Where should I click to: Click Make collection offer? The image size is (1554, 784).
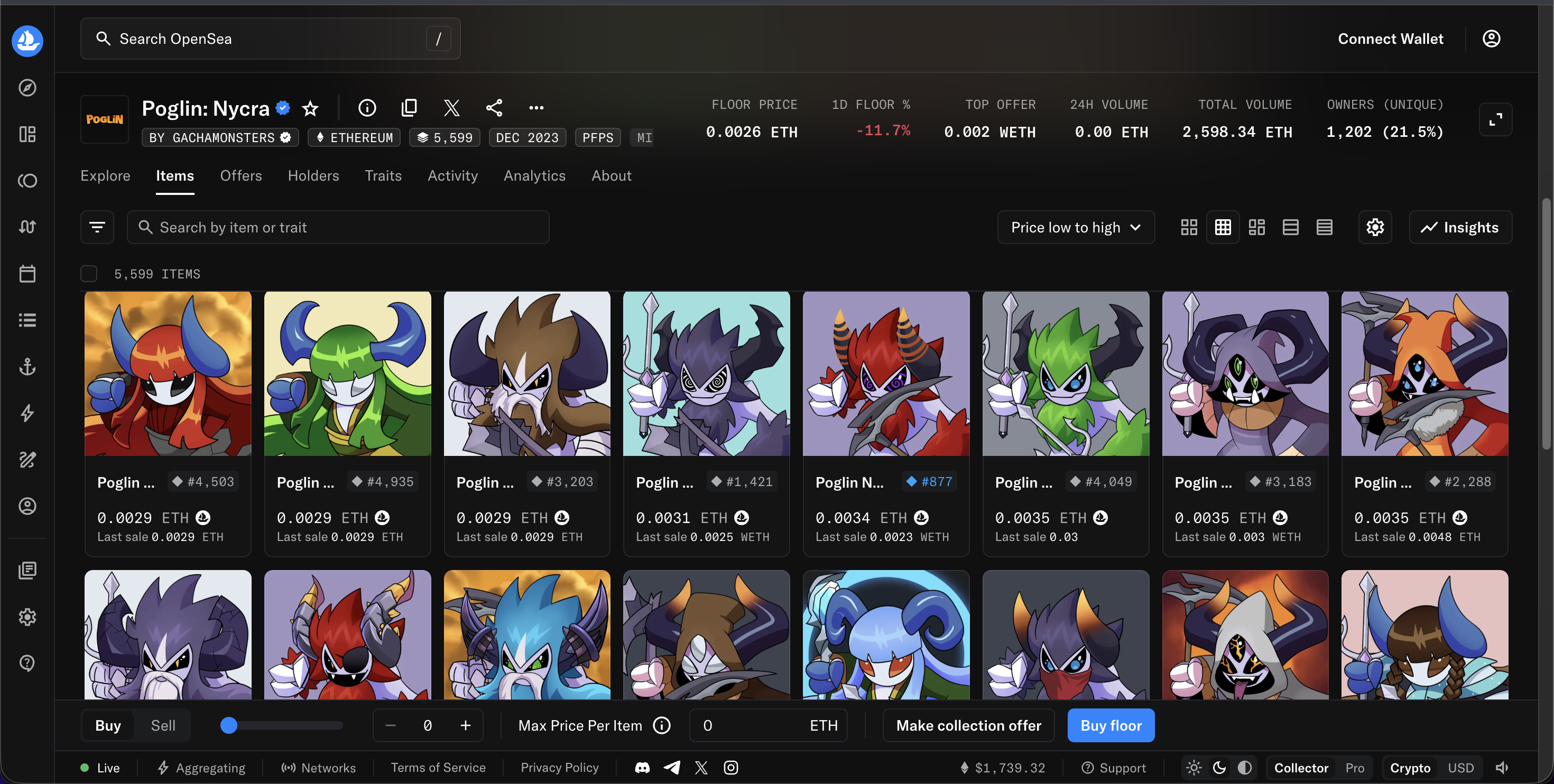pyautogui.click(x=968, y=725)
